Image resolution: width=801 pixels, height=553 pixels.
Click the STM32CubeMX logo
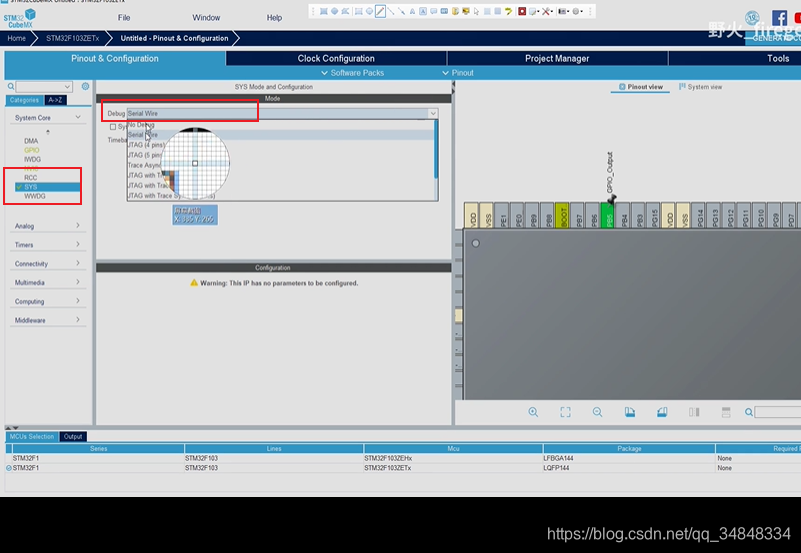click(x=20, y=18)
